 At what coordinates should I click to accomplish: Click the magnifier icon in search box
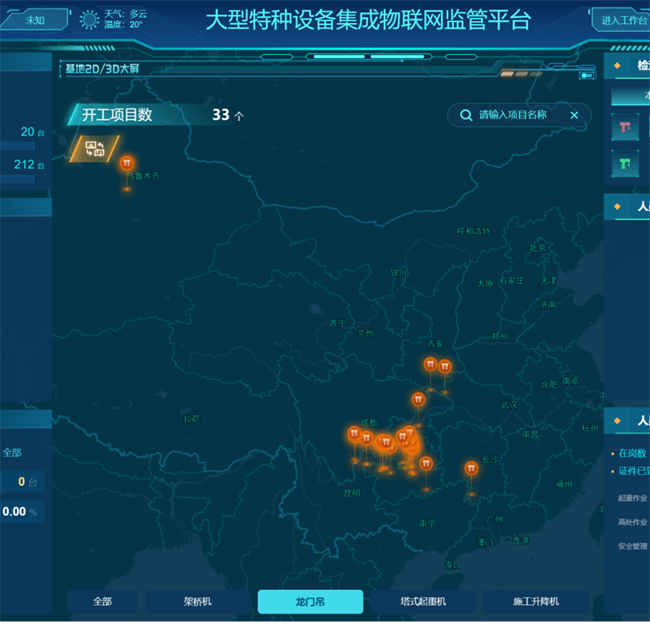465,115
